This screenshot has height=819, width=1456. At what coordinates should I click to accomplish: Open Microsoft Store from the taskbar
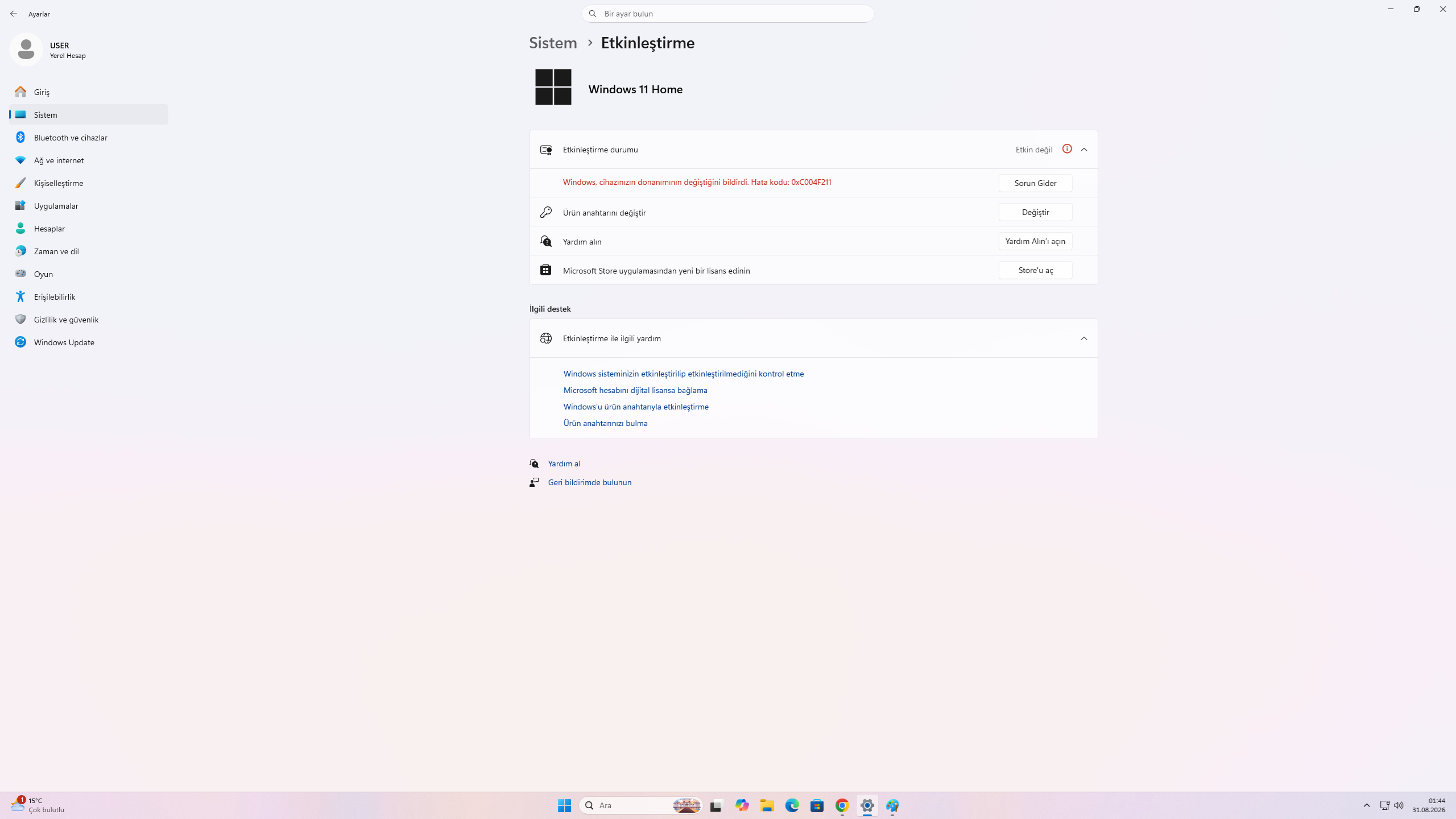tap(817, 805)
